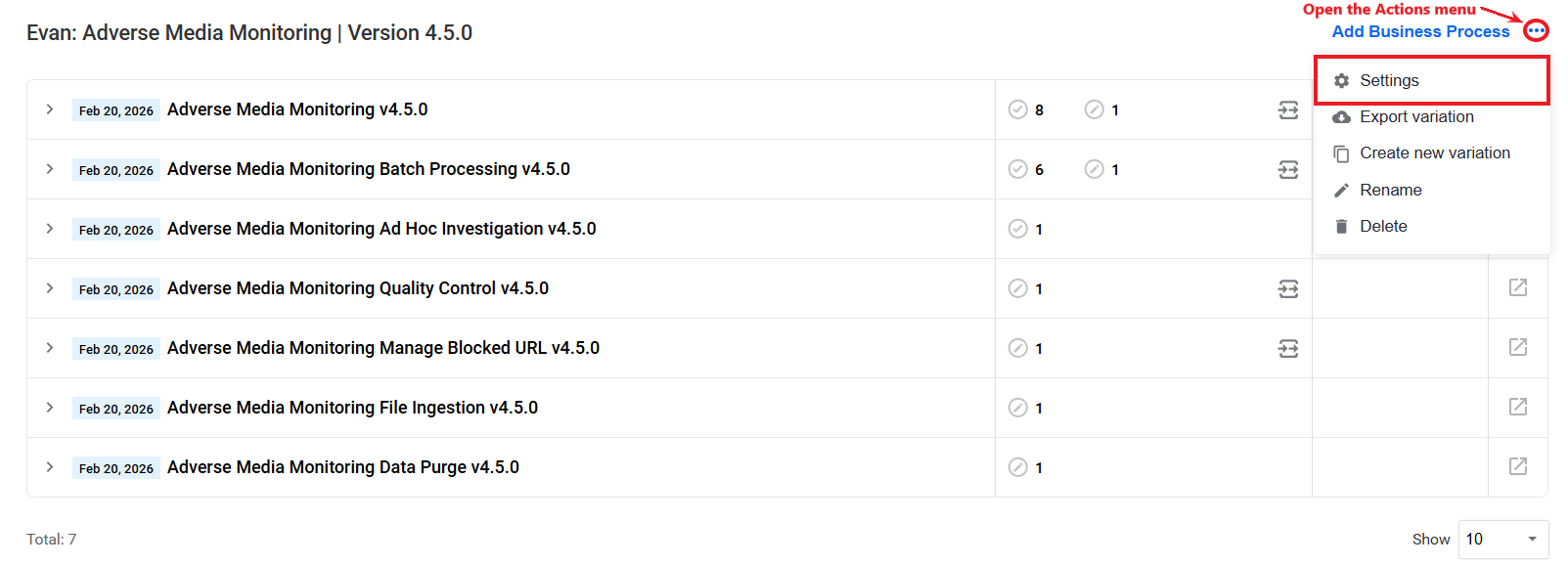Expand the Batch Processing v4.5.0 row

pyautogui.click(x=50, y=169)
